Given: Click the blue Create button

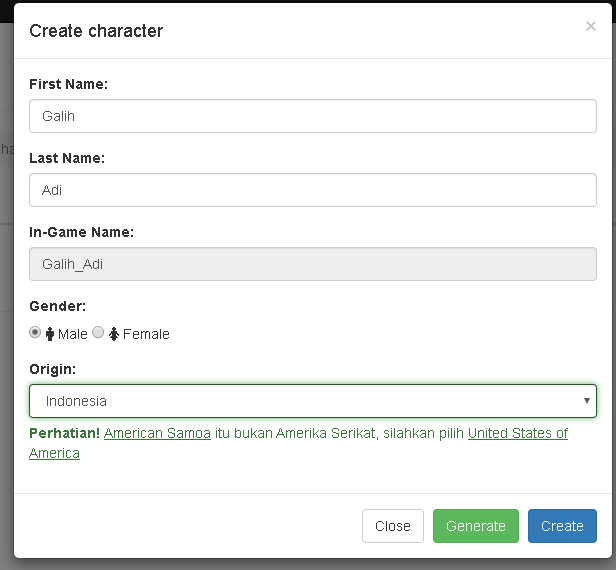Looking at the screenshot, I should pyautogui.click(x=562, y=526).
